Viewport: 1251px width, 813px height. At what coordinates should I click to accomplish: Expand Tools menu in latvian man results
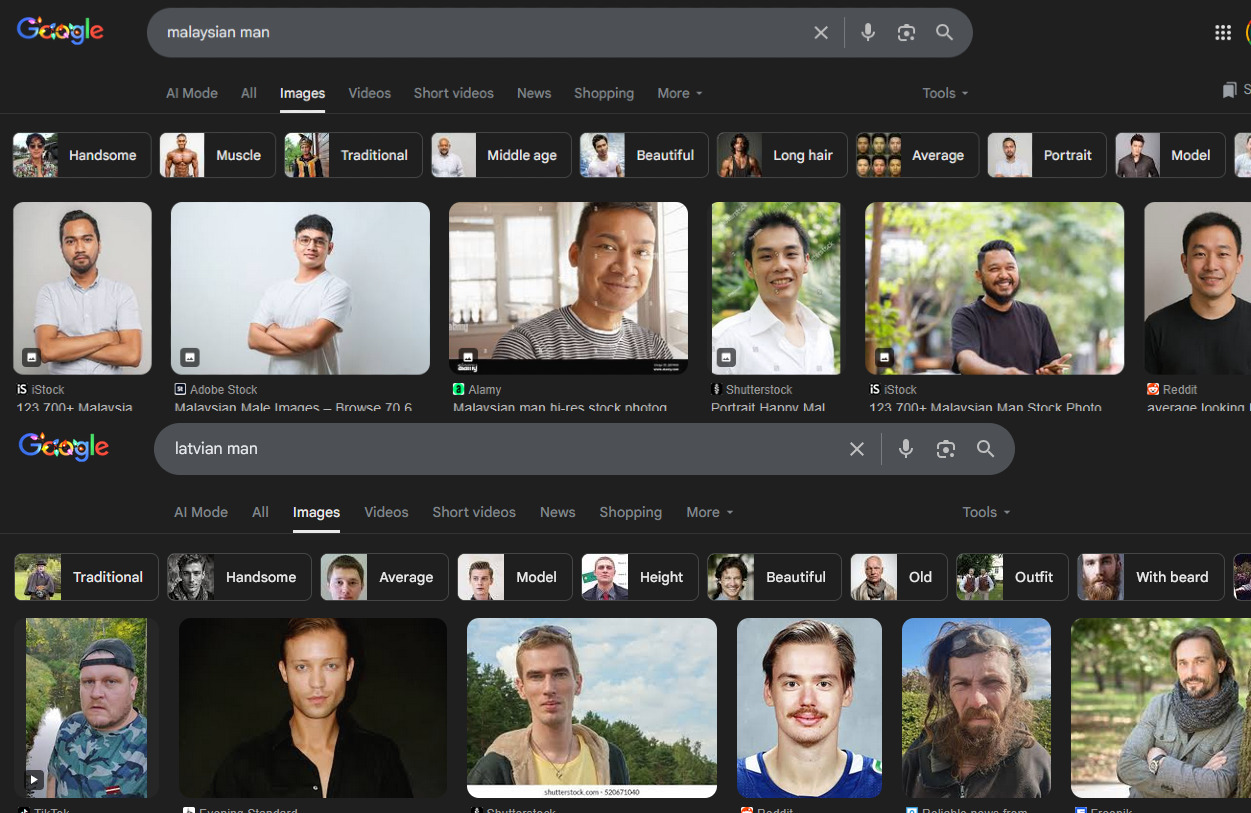pos(986,512)
